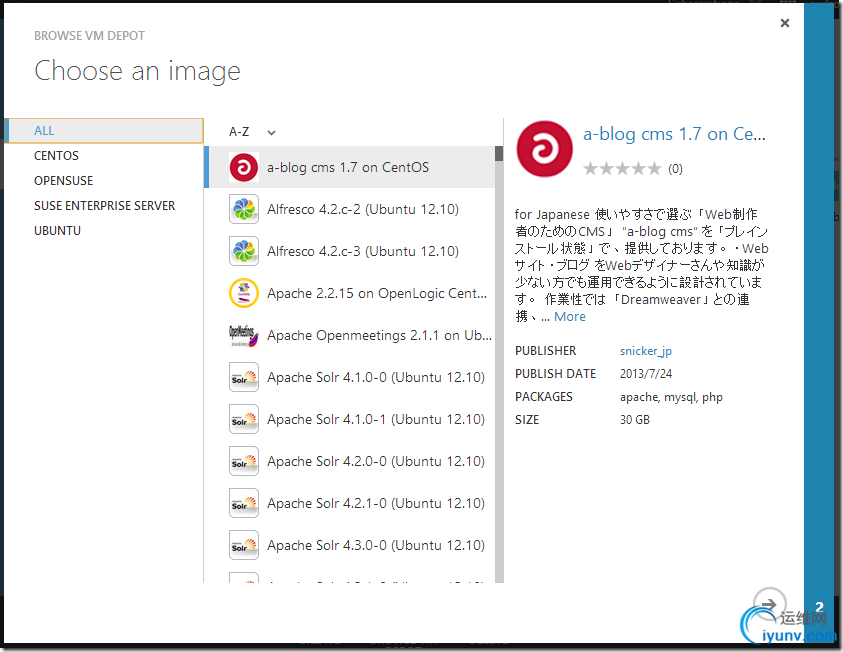Click the Apache Solr 4.1.0-0 icon
This screenshot has height=652, width=843.
(x=244, y=377)
